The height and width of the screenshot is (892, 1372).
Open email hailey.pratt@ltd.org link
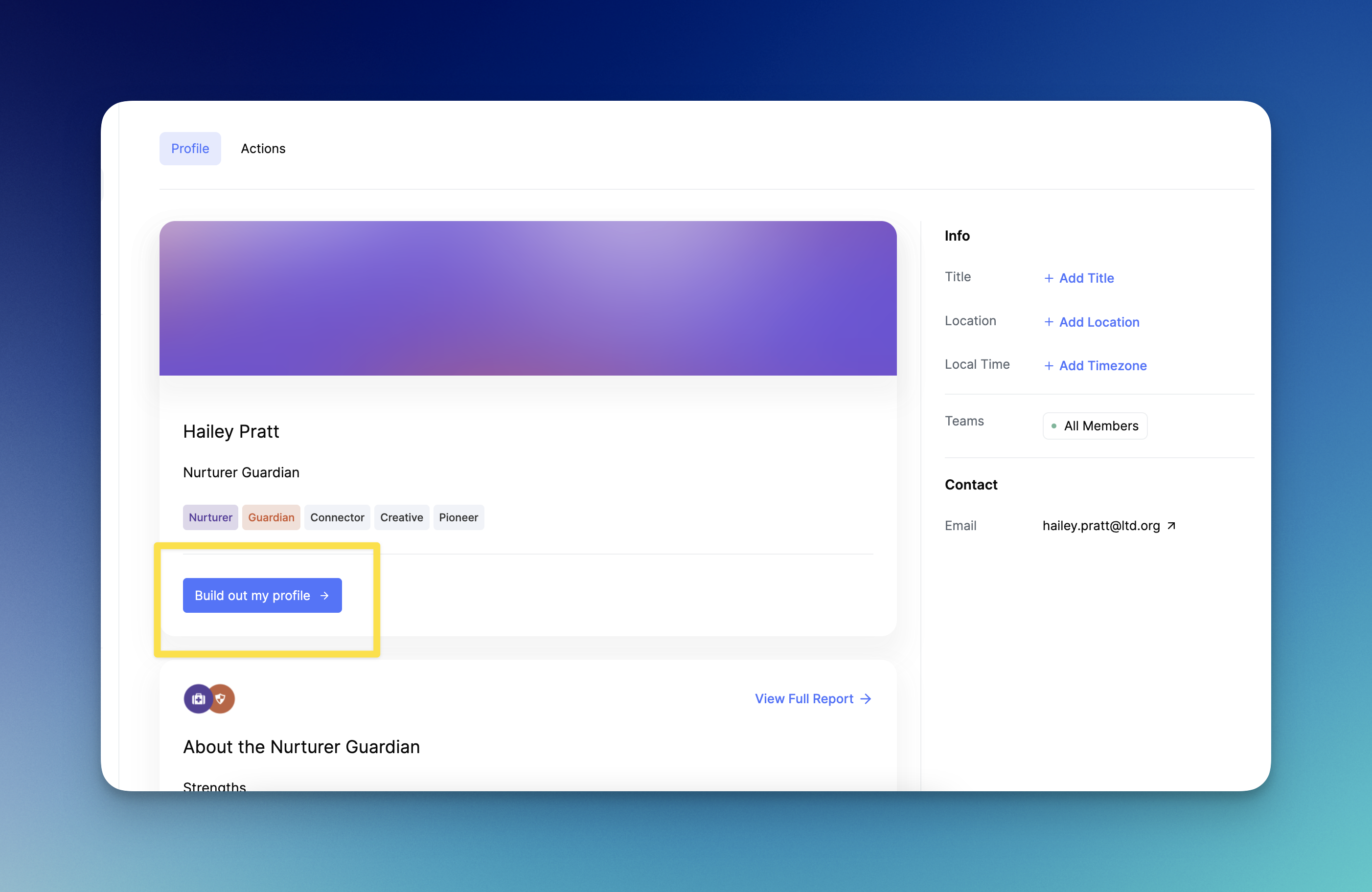[x=1101, y=526]
